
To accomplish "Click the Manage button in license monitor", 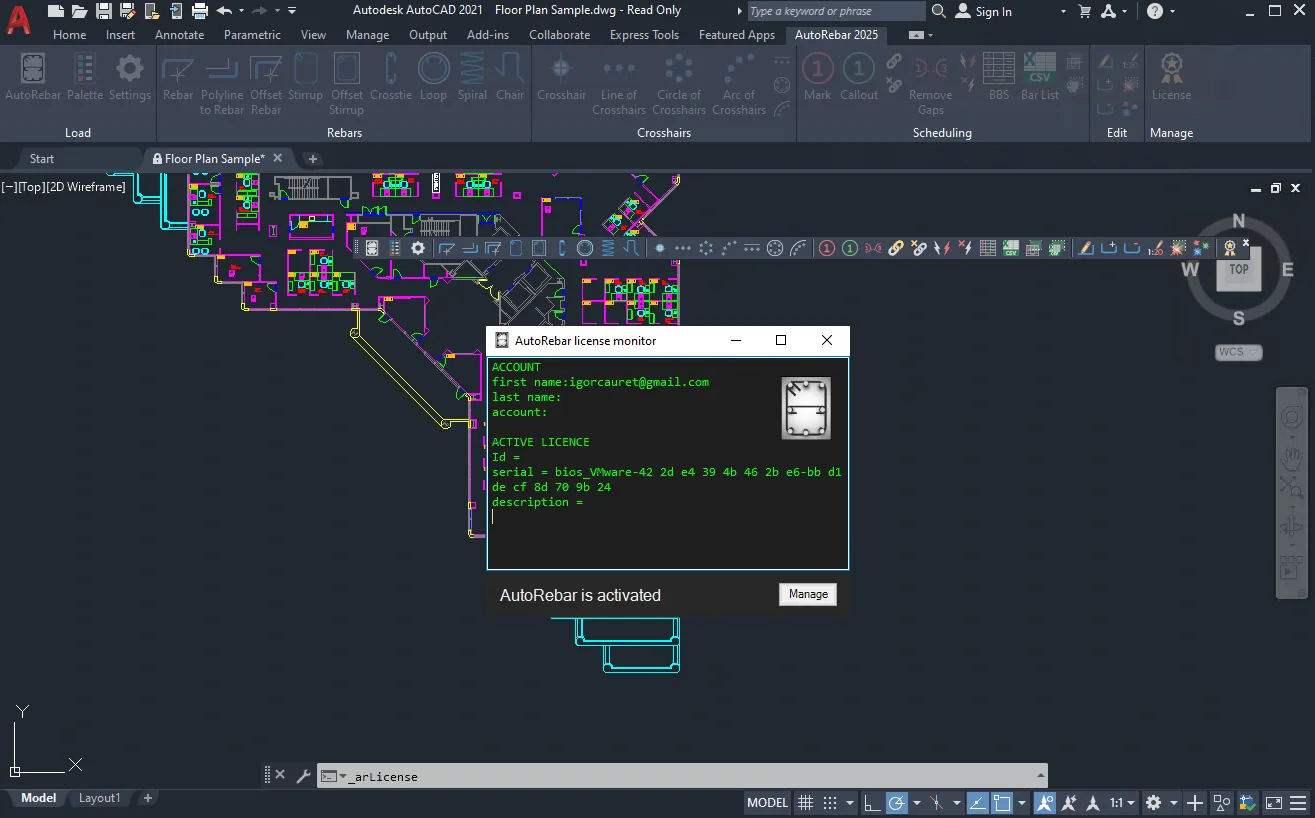I will point(808,594).
